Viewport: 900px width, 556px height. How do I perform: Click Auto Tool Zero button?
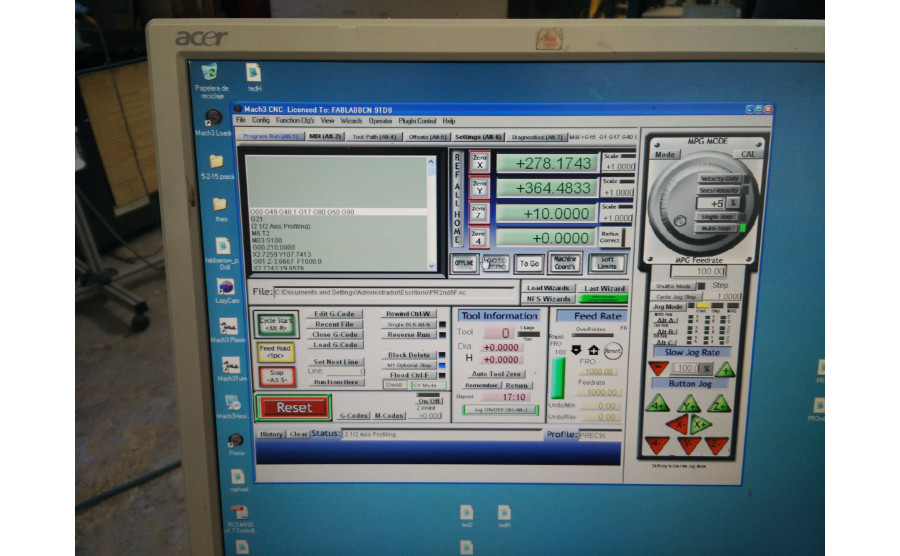pyautogui.click(x=496, y=374)
